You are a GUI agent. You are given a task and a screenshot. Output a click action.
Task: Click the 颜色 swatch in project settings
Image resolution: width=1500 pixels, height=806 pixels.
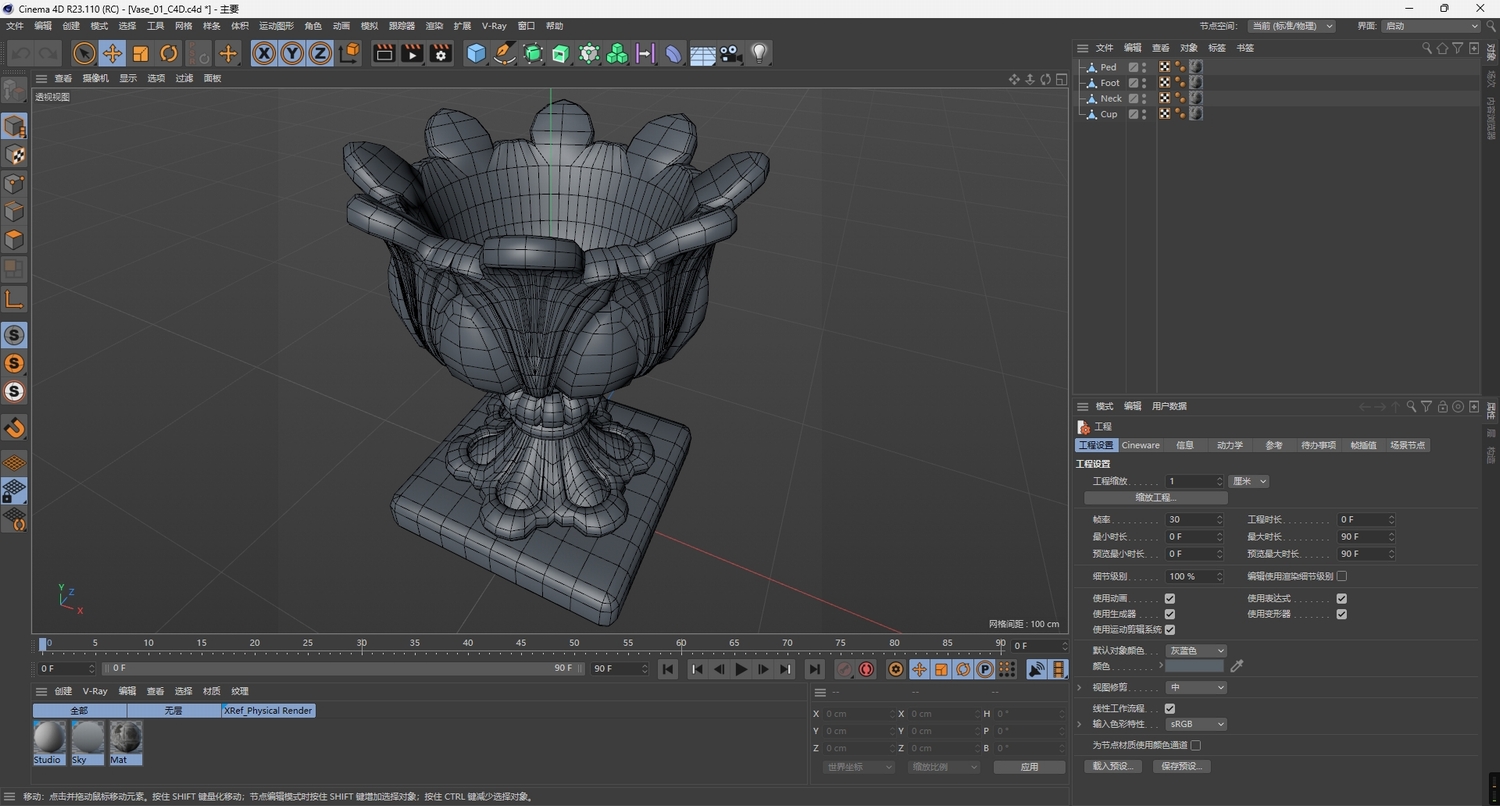(1195, 666)
